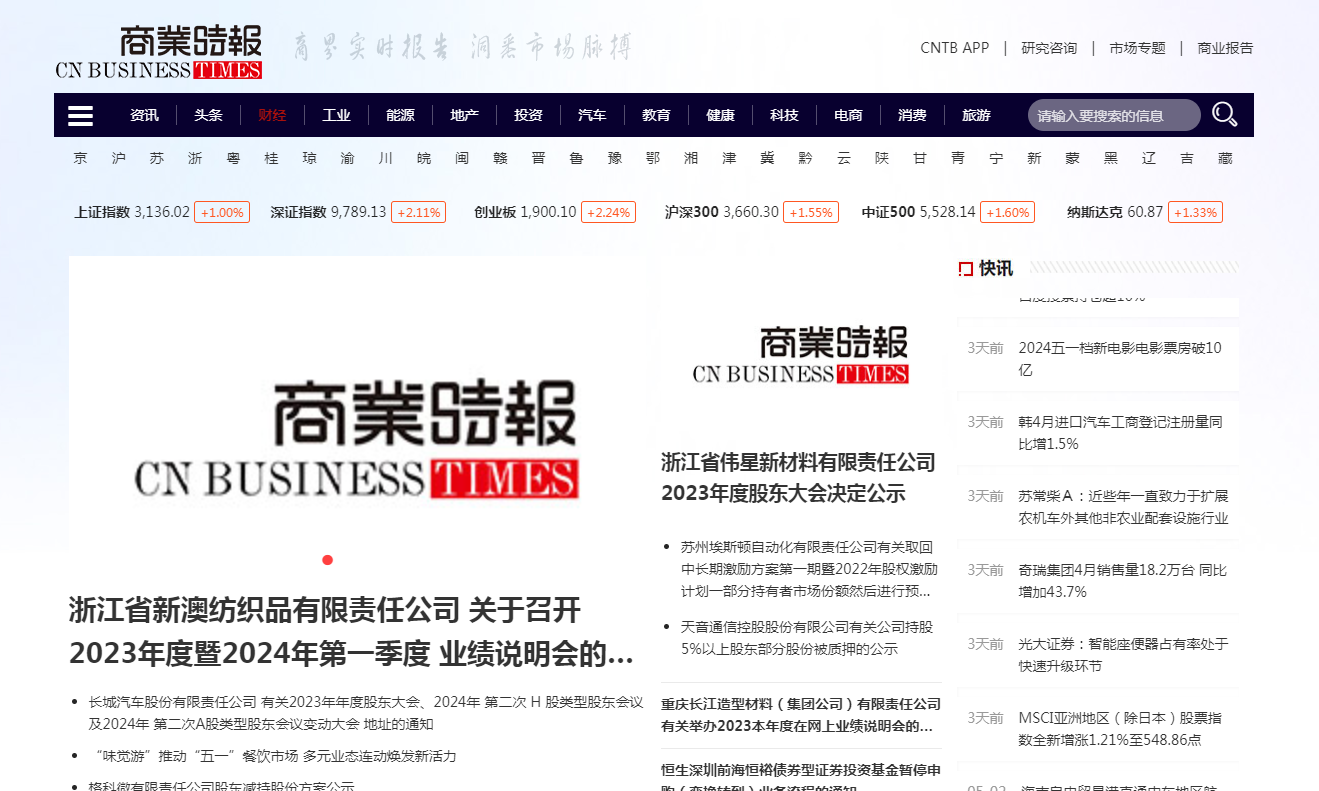Click the 纳斯达克 +1.33% badge
Image resolution: width=1319 pixels, height=791 pixels.
[x=1195, y=212]
